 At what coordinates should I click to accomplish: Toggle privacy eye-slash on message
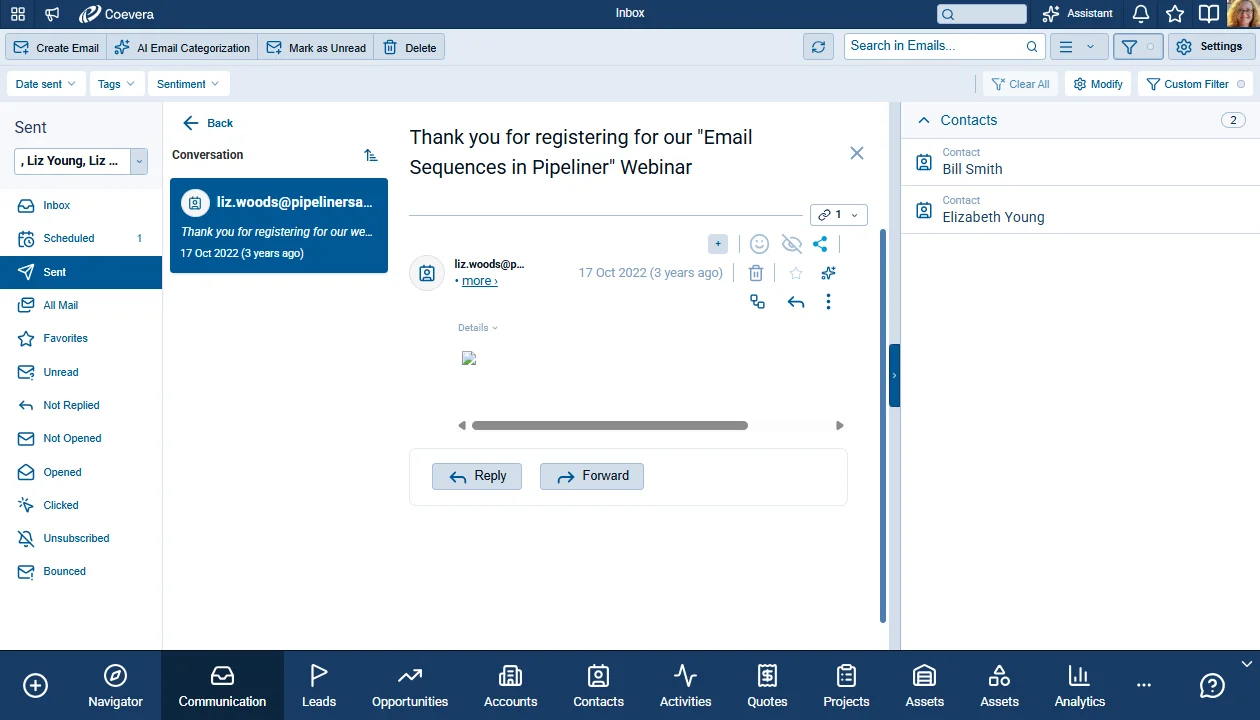click(x=791, y=244)
